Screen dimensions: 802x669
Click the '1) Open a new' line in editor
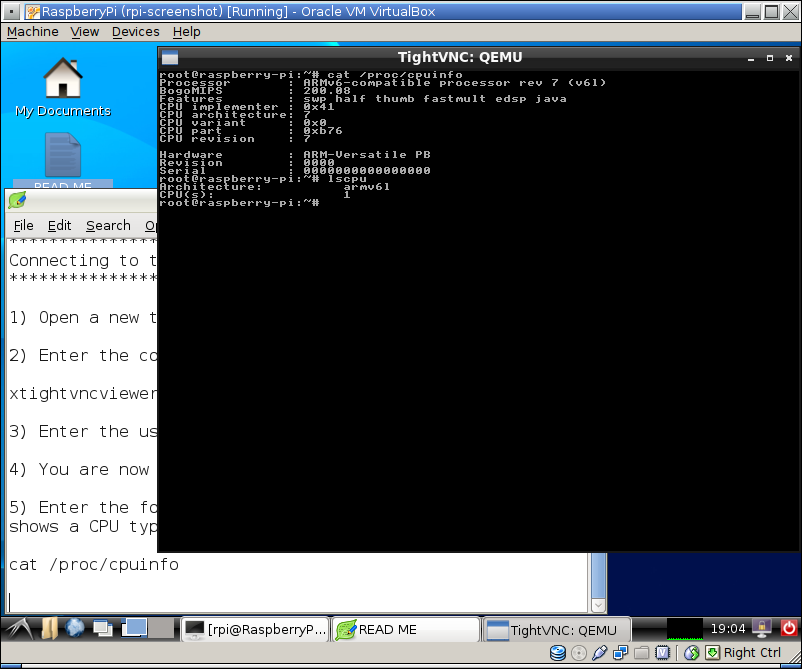click(x=83, y=318)
